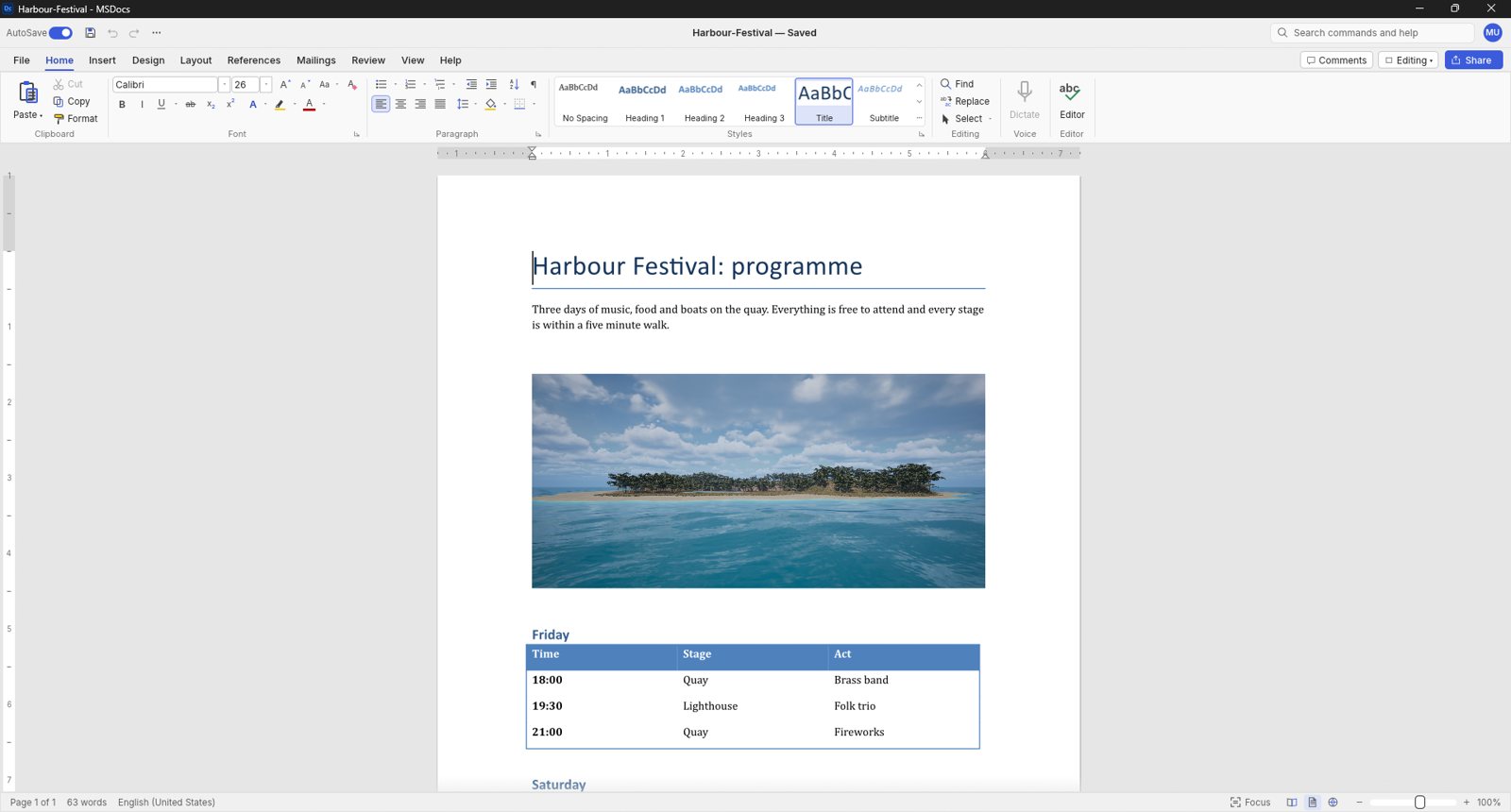Screen dimensions: 1511x812
Task: Open the Comments pane
Action: coord(1336,60)
